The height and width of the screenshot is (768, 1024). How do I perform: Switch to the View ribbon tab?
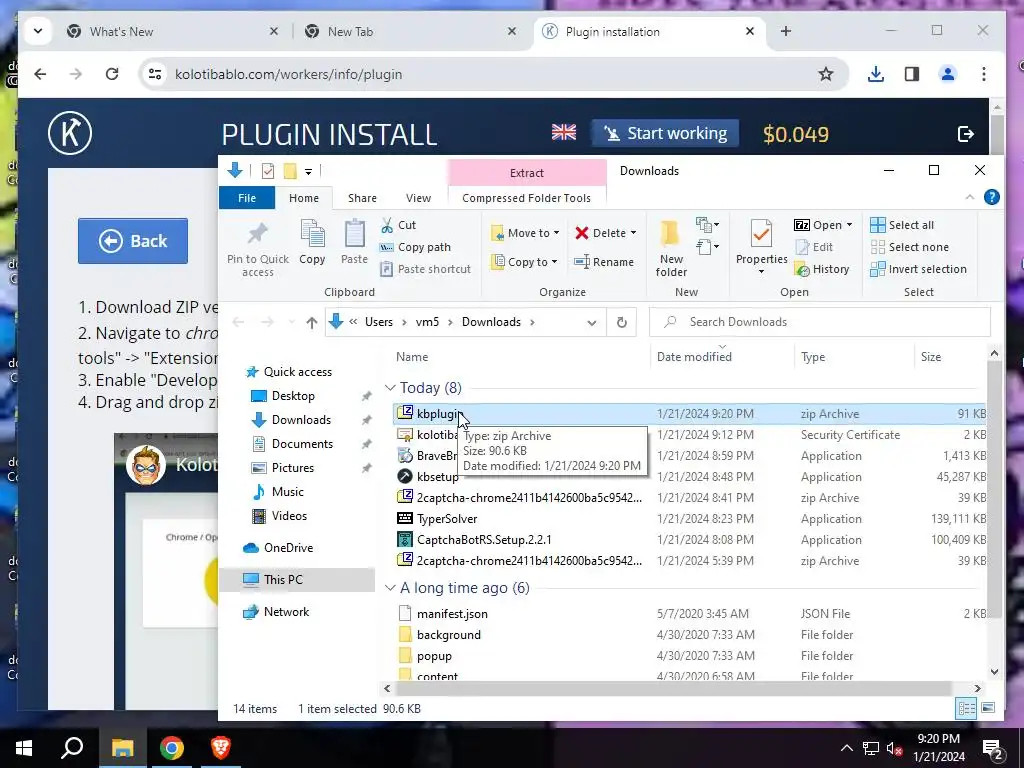tap(418, 198)
